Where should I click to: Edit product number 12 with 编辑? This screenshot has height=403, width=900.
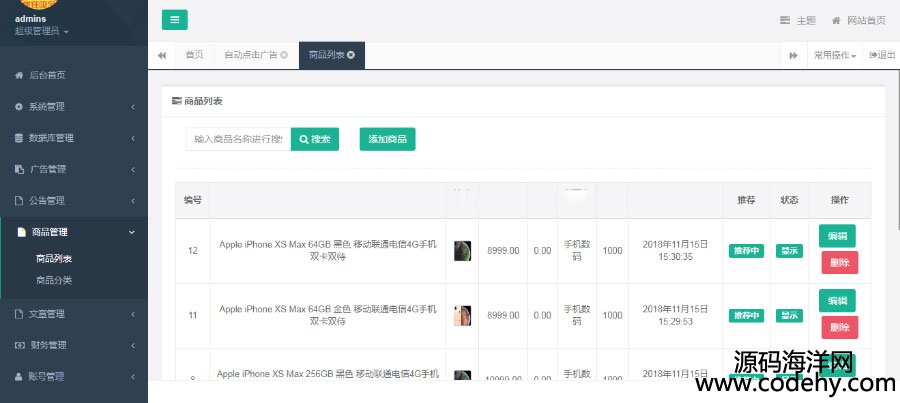(x=837, y=236)
